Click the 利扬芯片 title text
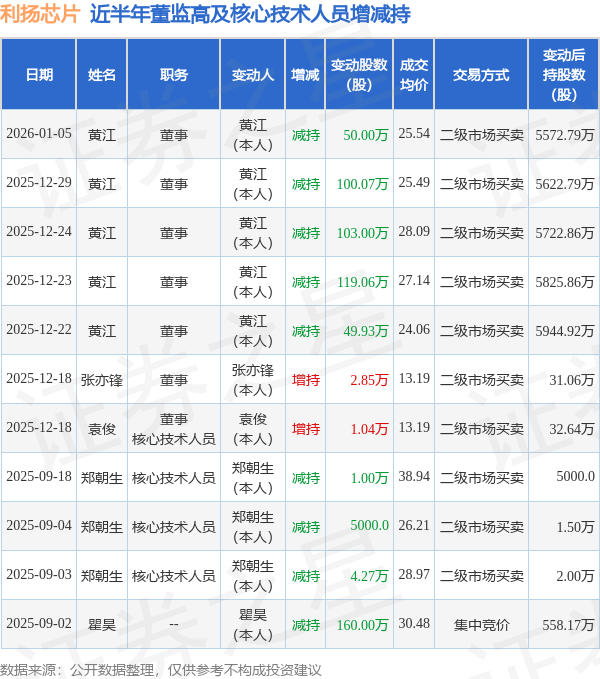The height and width of the screenshot is (679, 600). pyautogui.click(x=40, y=14)
